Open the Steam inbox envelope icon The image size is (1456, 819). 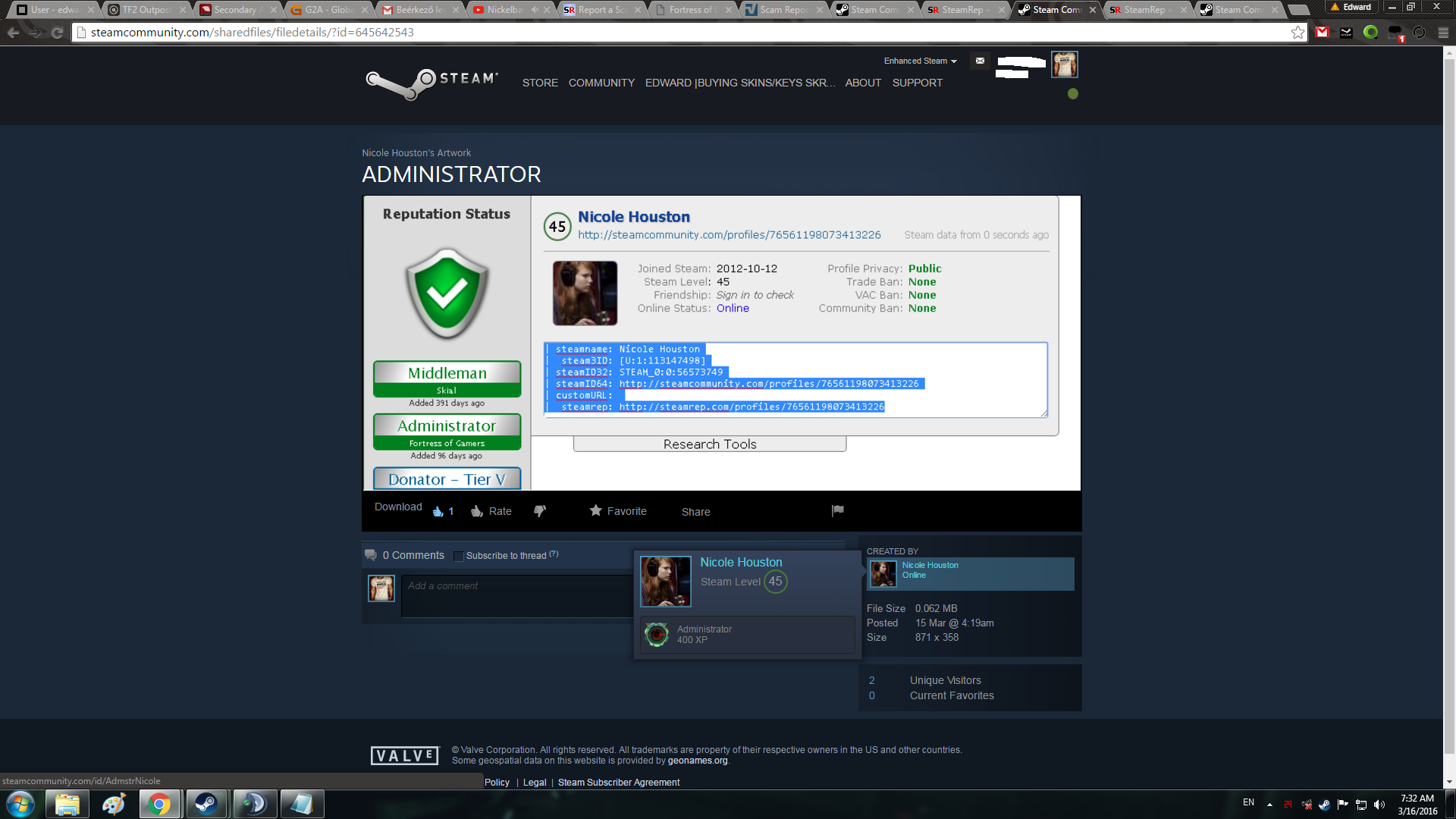[x=980, y=61]
